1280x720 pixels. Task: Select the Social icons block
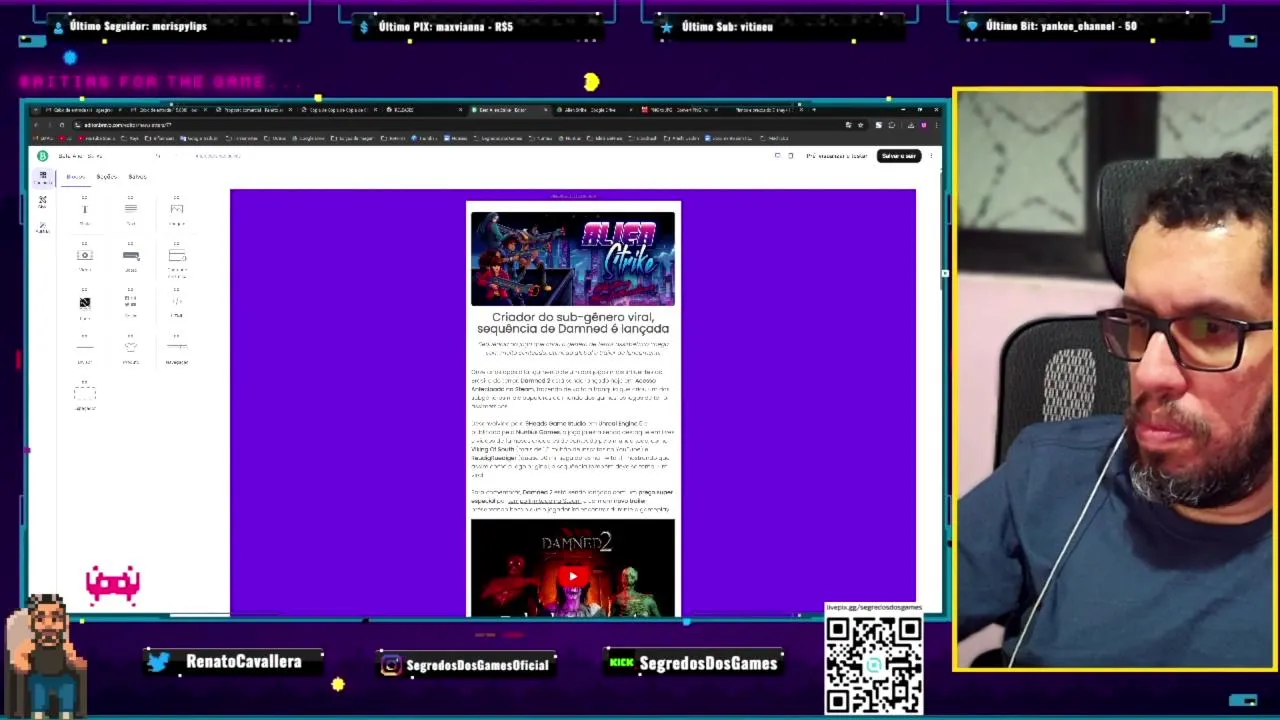coord(131,301)
